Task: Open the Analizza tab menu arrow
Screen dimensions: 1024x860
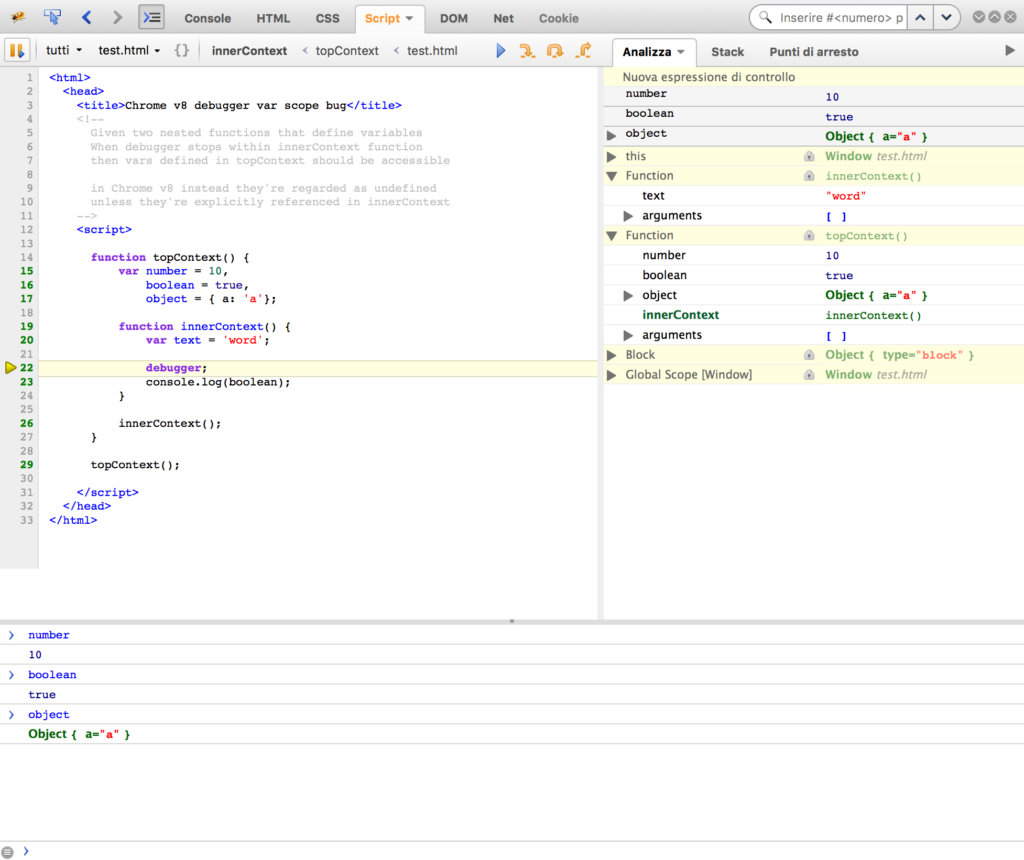Action: point(681,52)
